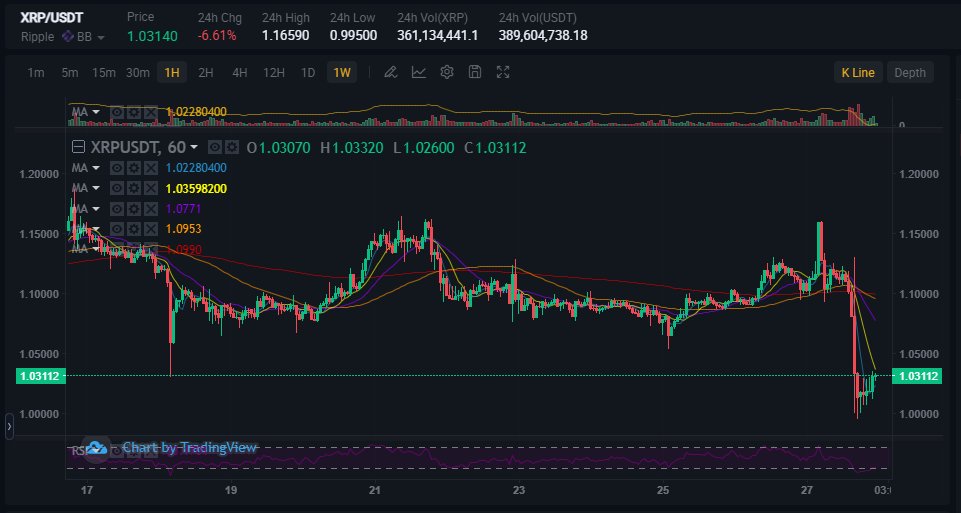961x513 pixels.
Task: Click the 24h Vol(XRP) value 361,134,441.1
Action: [x=438, y=36]
